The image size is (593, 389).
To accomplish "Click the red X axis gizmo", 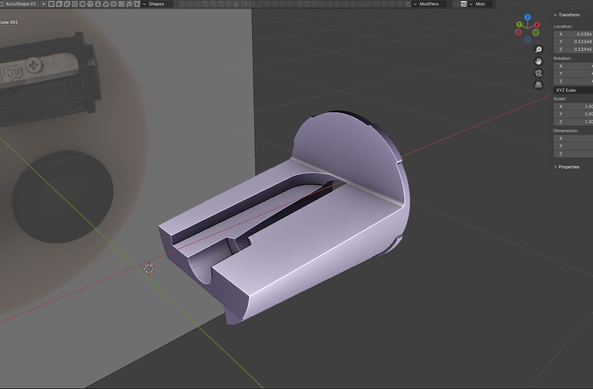I will 537,25.
